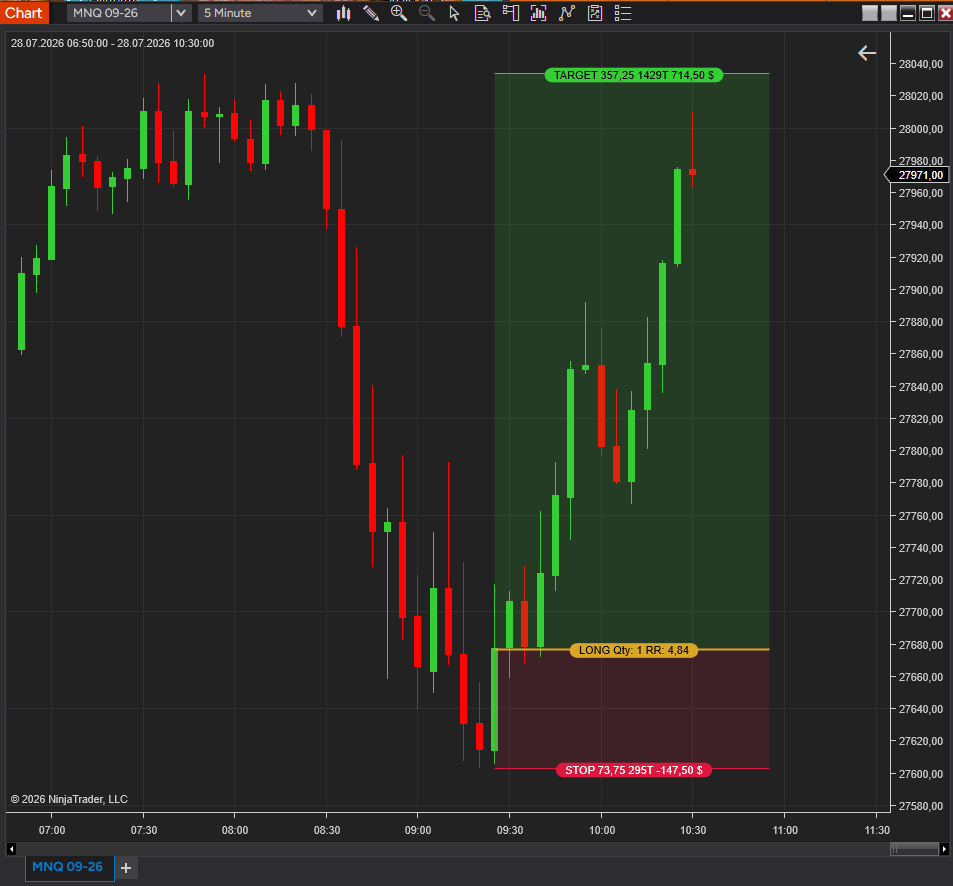
Task: Click the 11:30 time axis label
Action: (876, 830)
